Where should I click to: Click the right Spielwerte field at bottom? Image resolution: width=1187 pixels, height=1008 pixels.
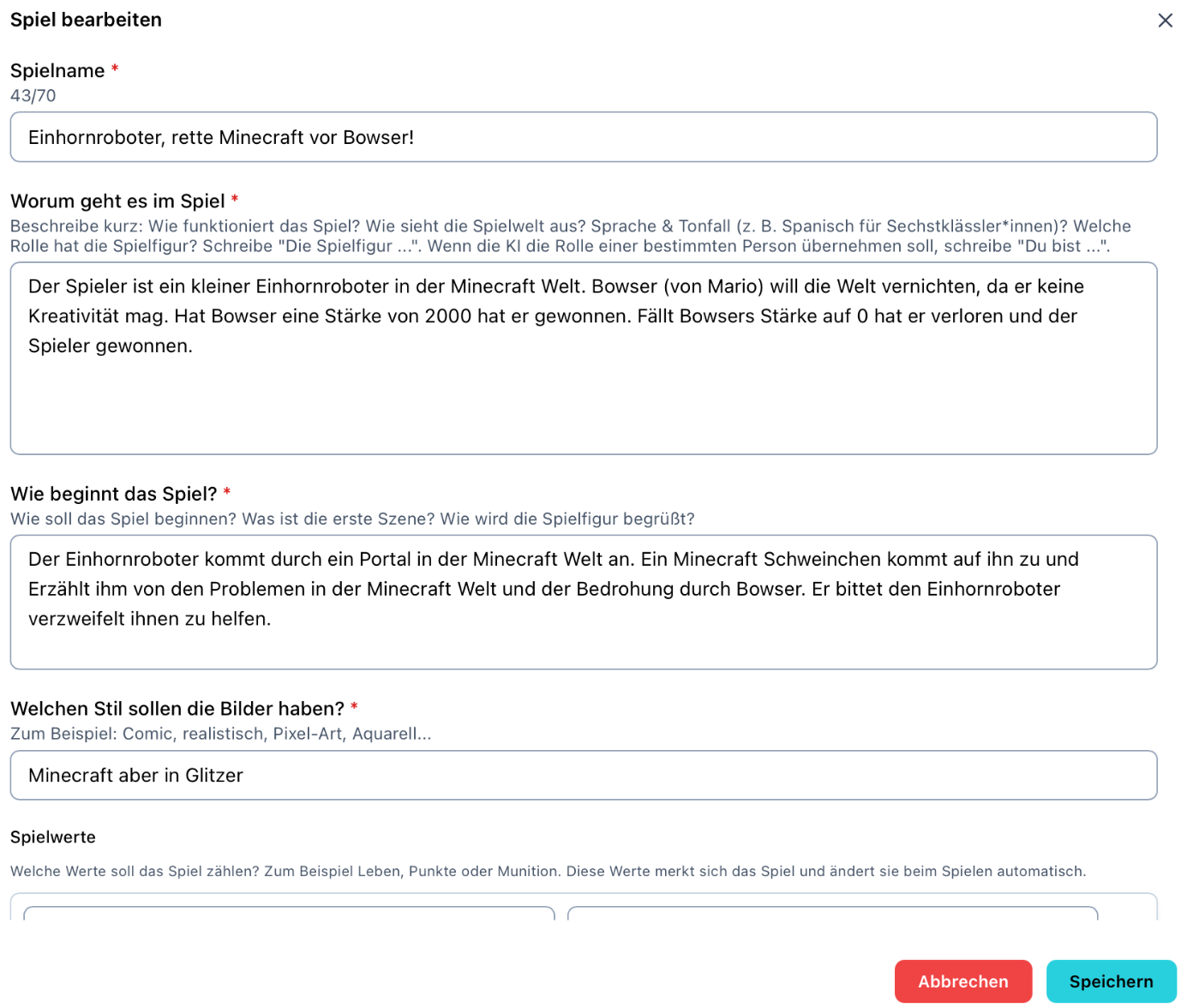pos(831,912)
